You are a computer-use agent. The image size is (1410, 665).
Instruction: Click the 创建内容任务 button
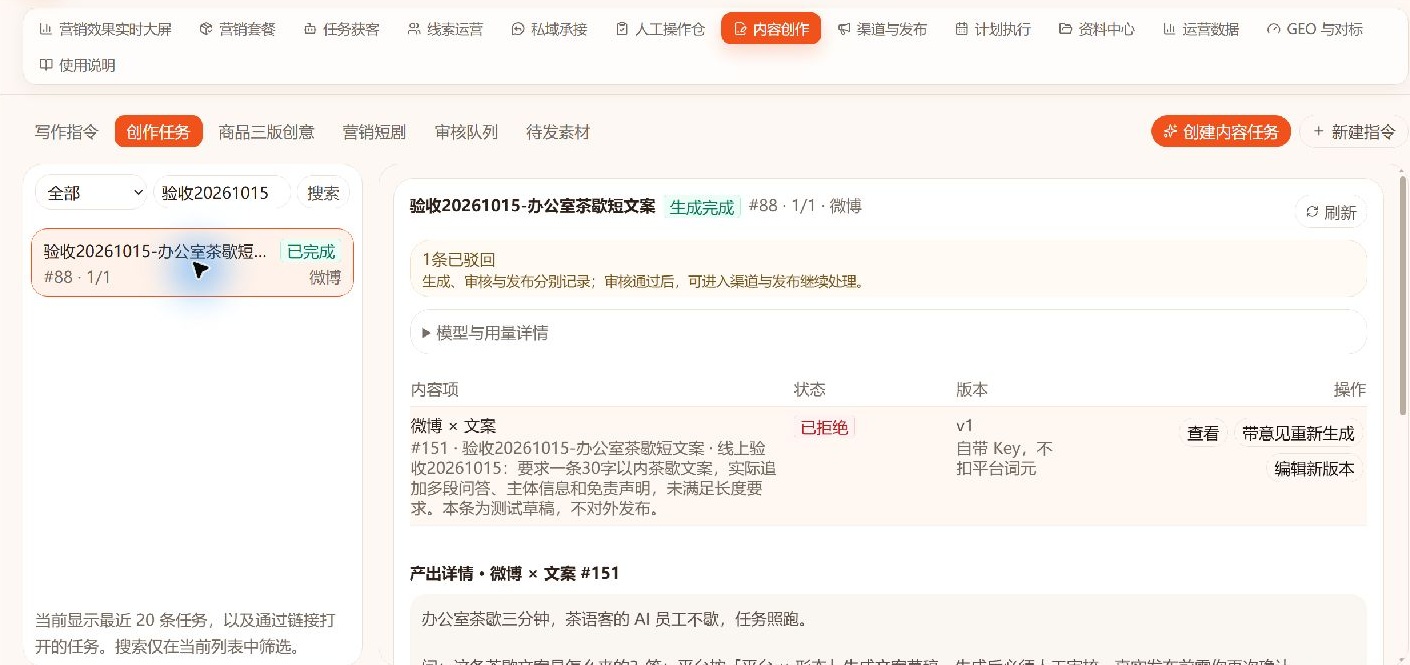pyautogui.click(x=1221, y=131)
